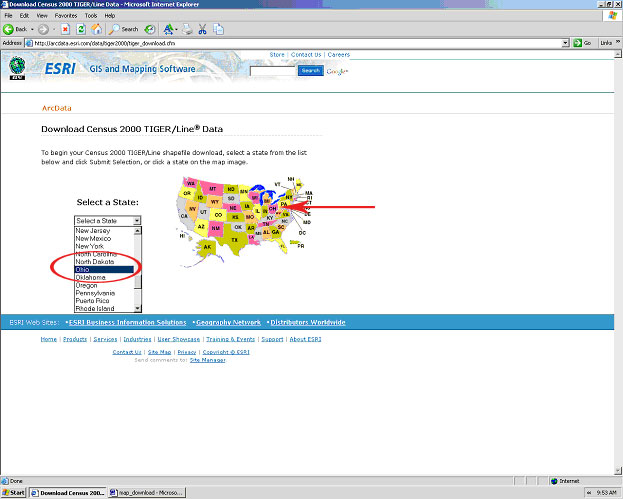Open the Store link at top
Image resolution: width=623 pixels, height=499 pixels.
[x=277, y=55]
